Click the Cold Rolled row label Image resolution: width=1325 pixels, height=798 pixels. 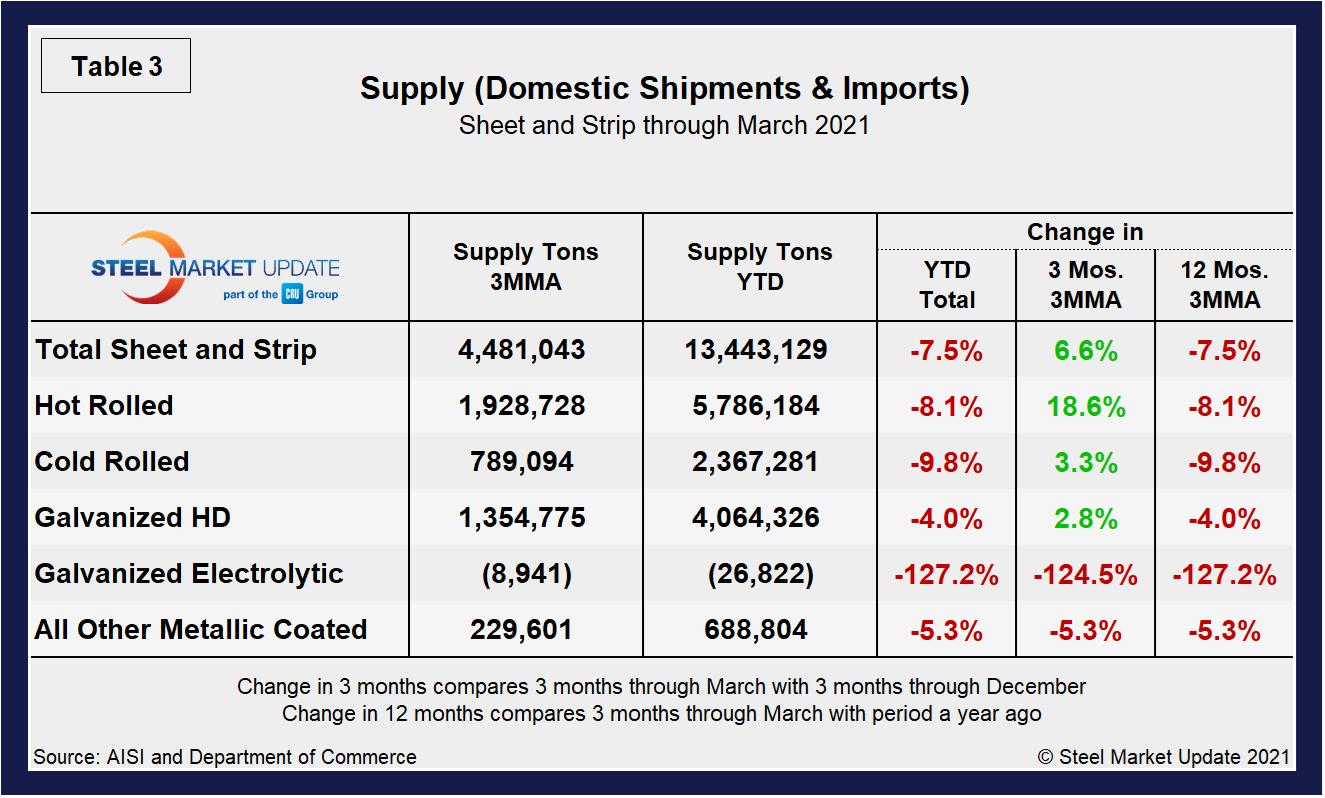tap(112, 462)
